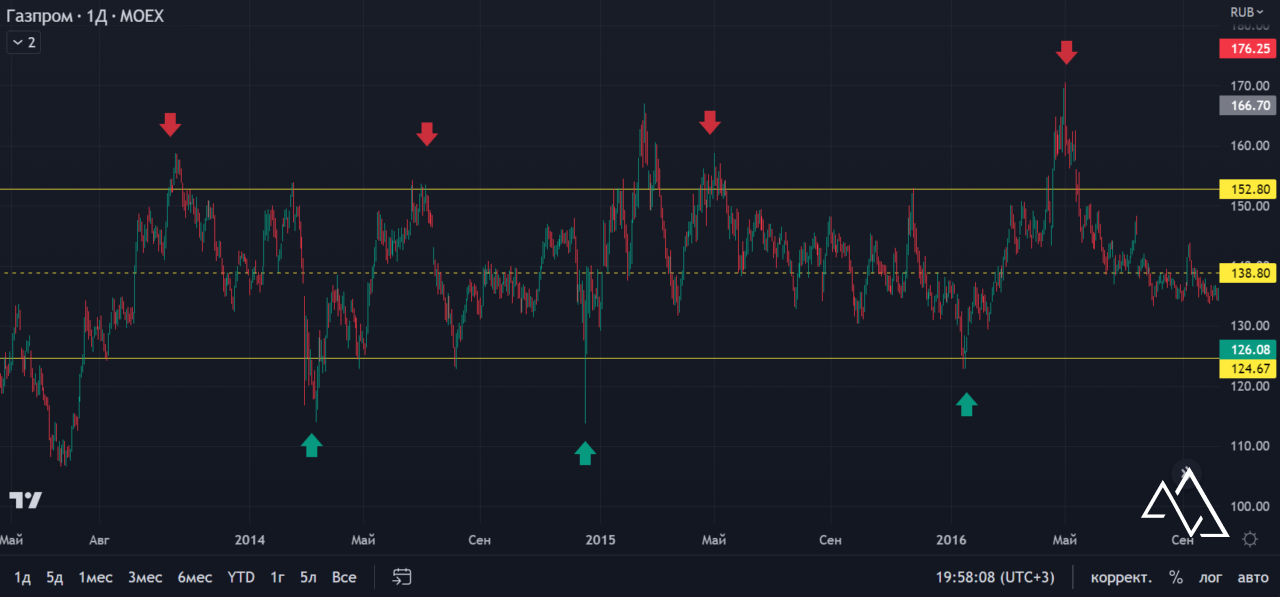Click 100.00 on the price axis

[x=1248, y=506]
